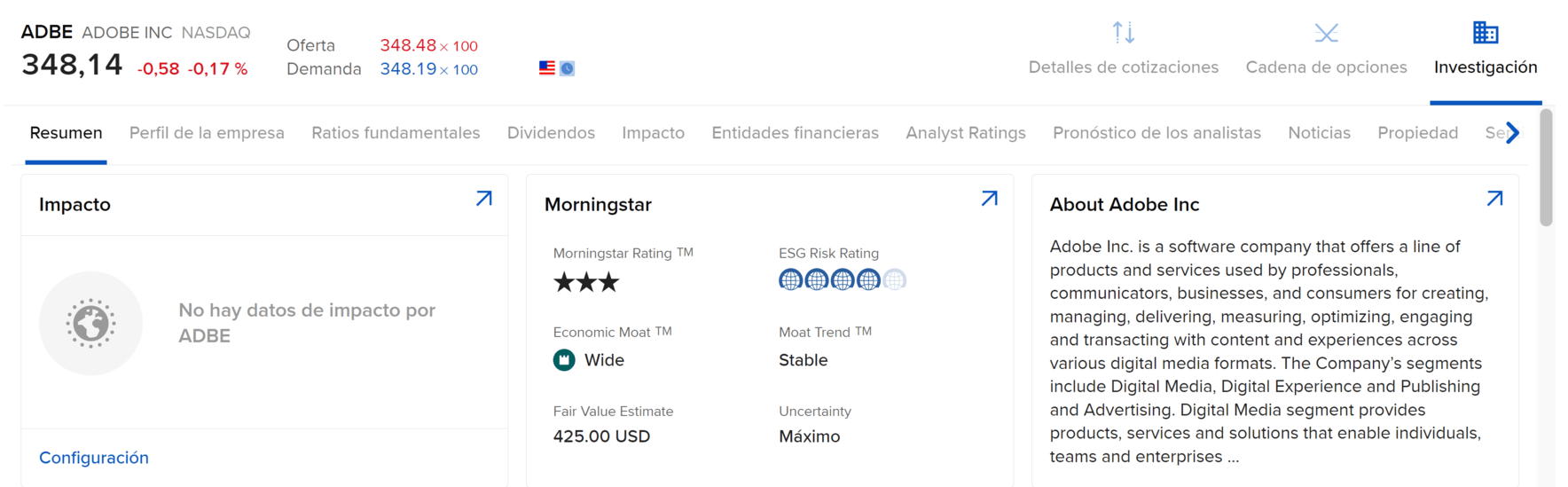Image resolution: width=1568 pixels, height=487 pixels.
Task: Click the Oferta price 348.48
Action: click(x=408, y=45)
